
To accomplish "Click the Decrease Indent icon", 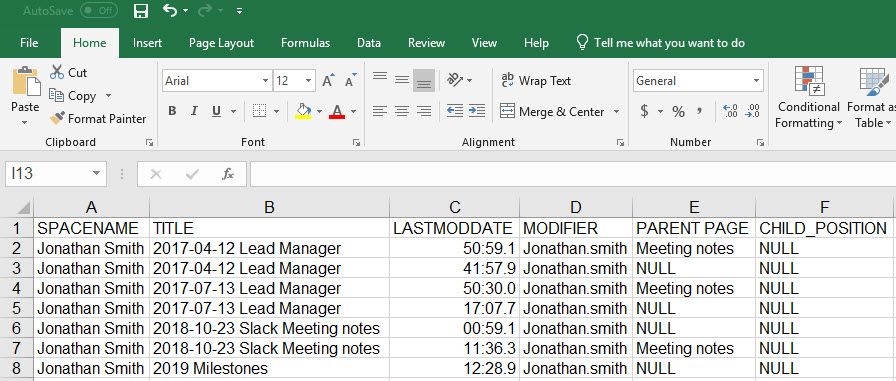I will 455,111.
